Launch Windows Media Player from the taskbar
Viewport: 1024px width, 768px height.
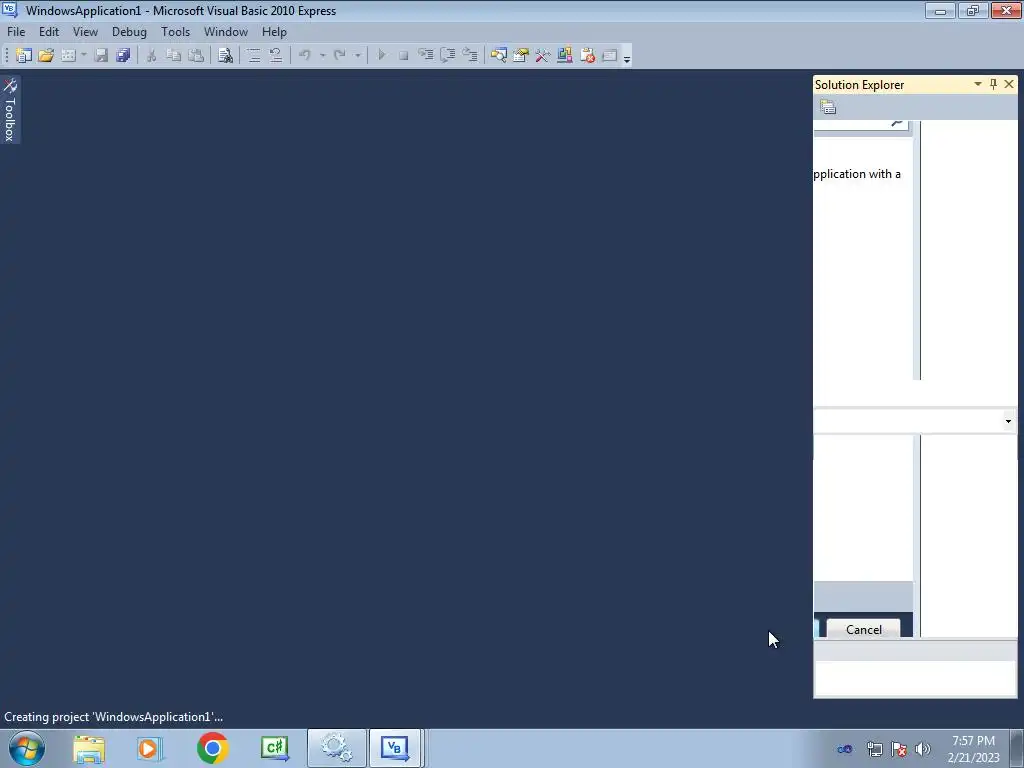tap(149, 748)
